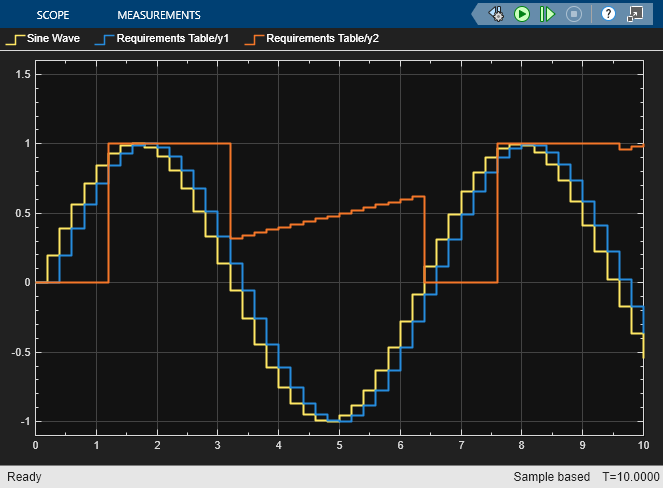The height and width of the screenshot is (488, 663).
Task: Click the 'Sample based' status text
Action: [x=551, y=477]
